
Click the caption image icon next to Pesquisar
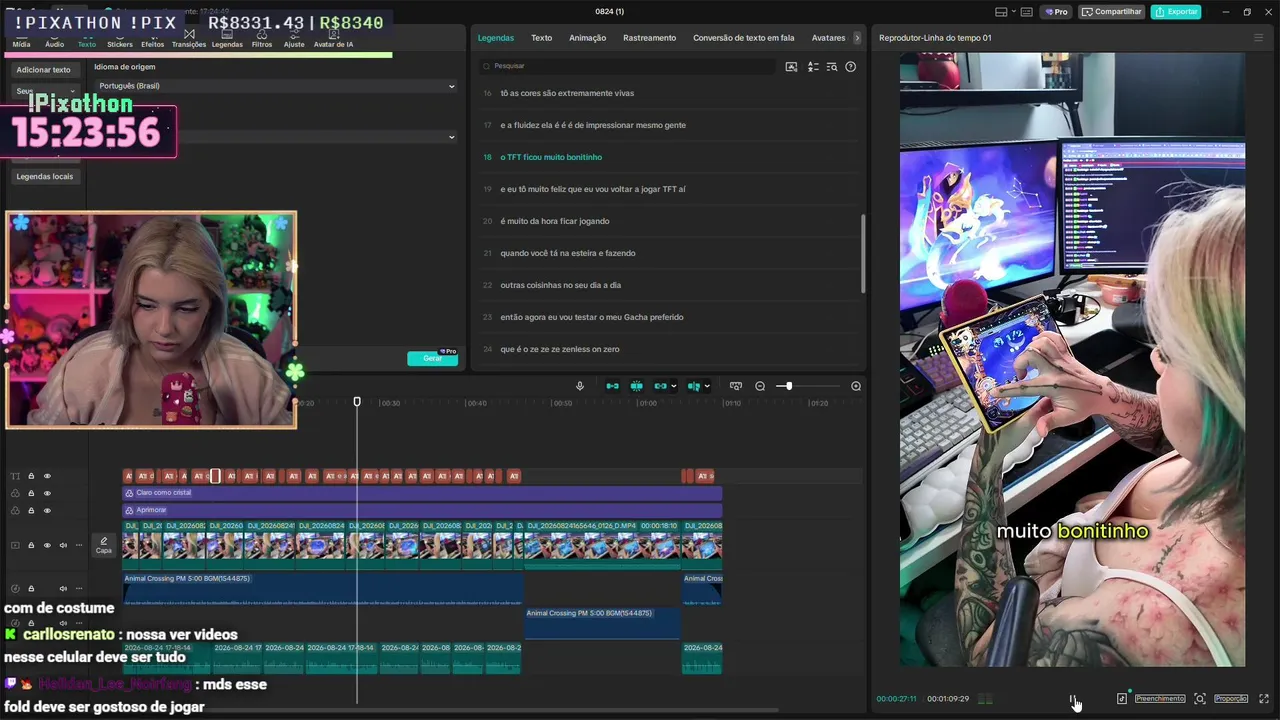792,67
